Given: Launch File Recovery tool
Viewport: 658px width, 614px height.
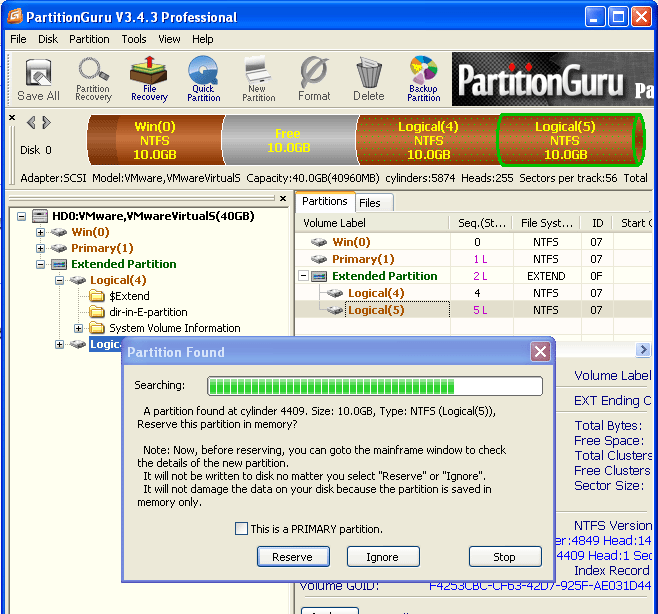Looking at the screenshot, I should coord(149,79).
